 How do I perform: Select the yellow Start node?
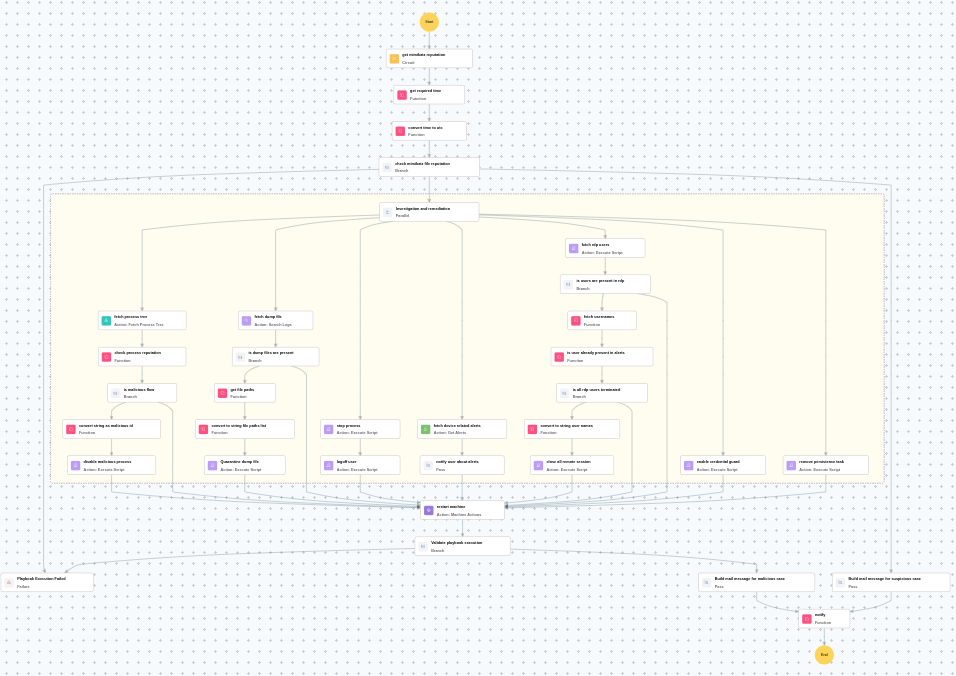[429, 22]
